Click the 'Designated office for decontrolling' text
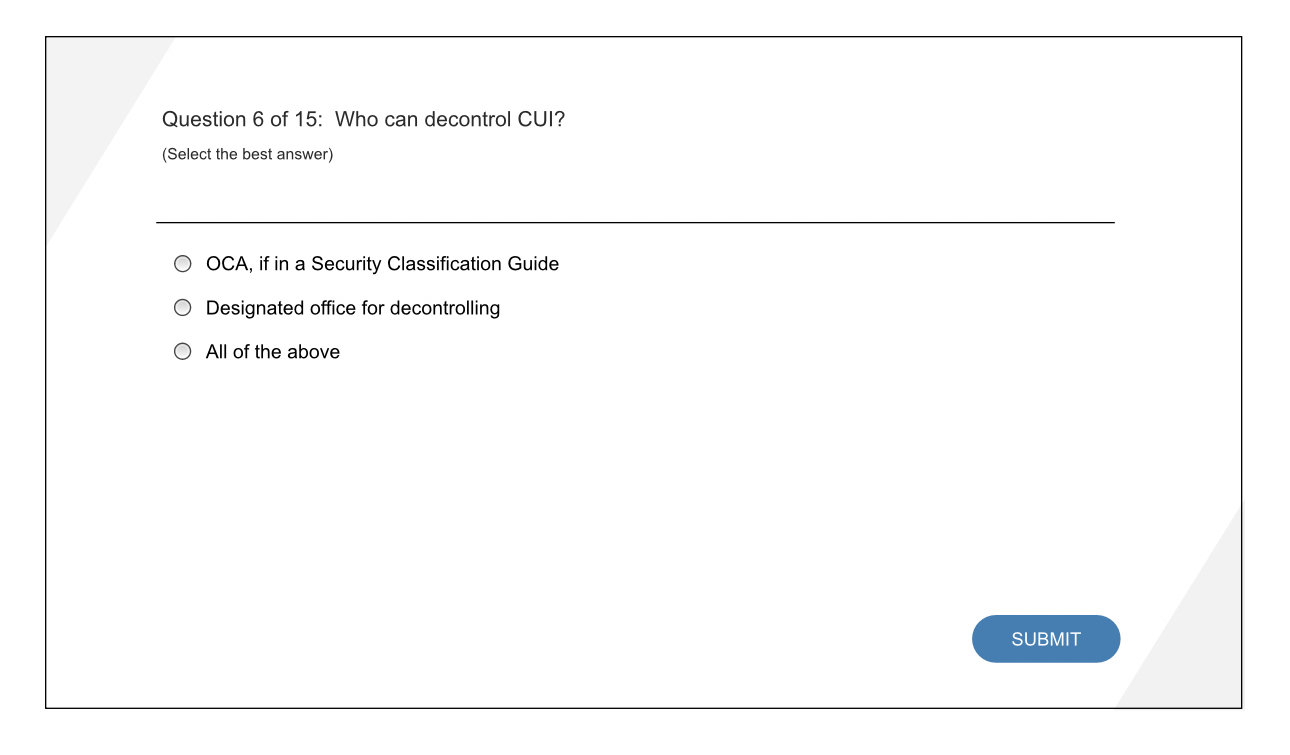1290x755 pixels. point(352,307)
